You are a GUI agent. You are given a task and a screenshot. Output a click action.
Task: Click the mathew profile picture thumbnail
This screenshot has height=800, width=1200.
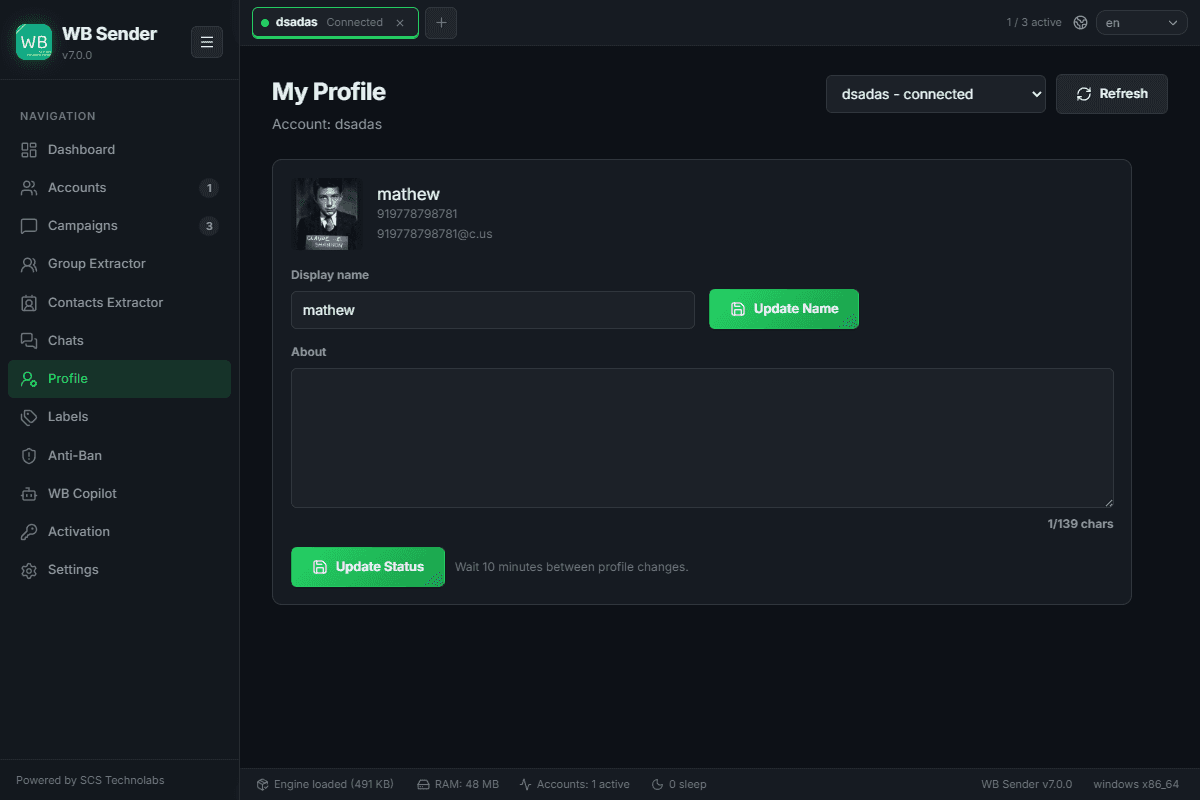coord(325,214)
